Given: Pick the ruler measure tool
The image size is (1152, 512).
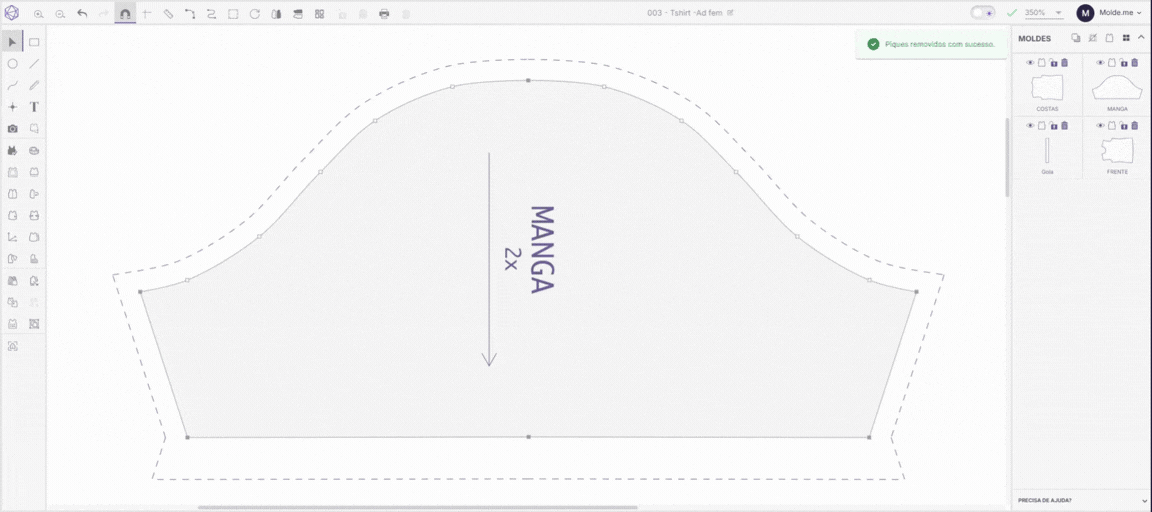Looking at the screenshot, I should (x=168, y=13).
